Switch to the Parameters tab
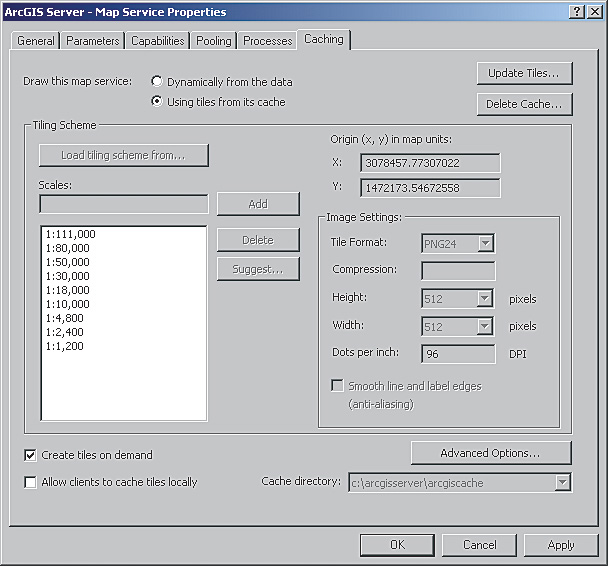 coord(93,41)
